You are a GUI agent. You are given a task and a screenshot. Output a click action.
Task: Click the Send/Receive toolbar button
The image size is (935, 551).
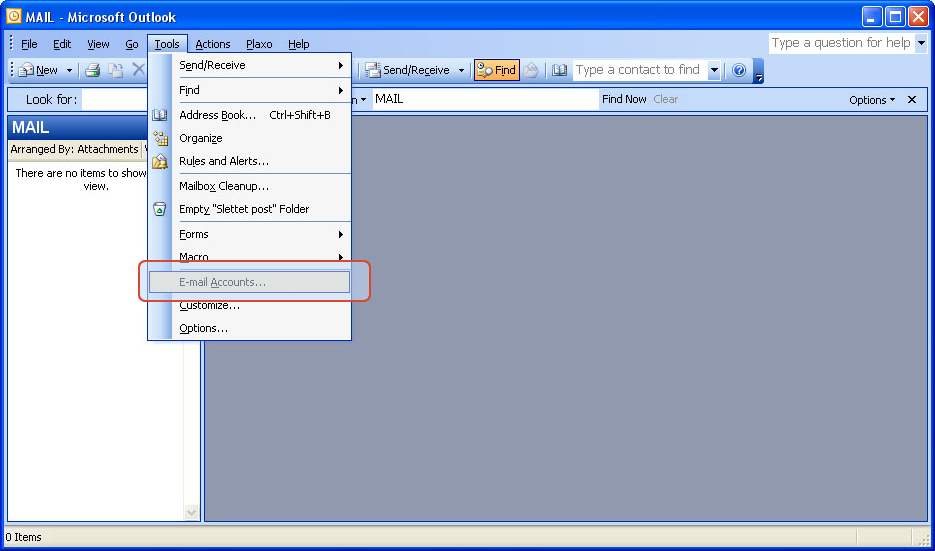(x=408, y=70)
